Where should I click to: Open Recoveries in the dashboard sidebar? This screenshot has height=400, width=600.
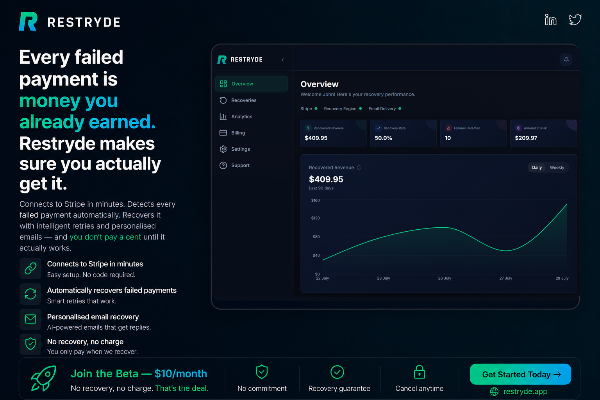[251, 100]
